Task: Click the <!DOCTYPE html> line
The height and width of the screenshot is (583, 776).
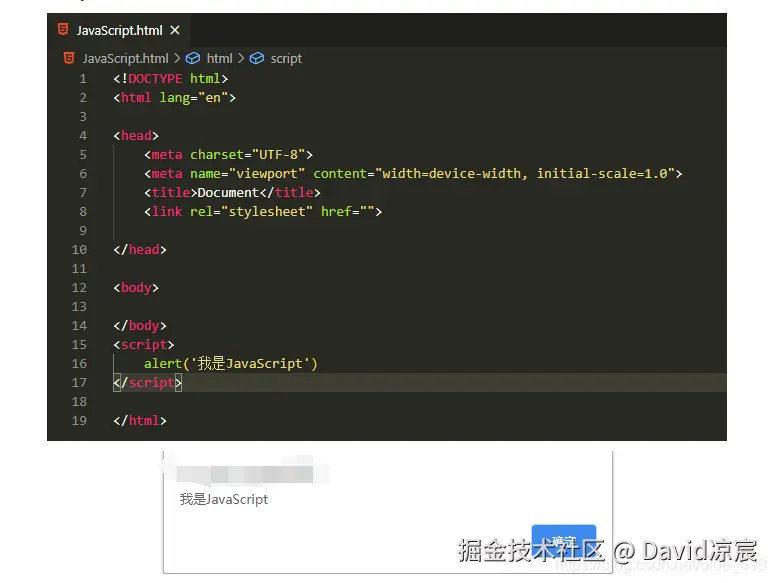Action: [171, 79]
